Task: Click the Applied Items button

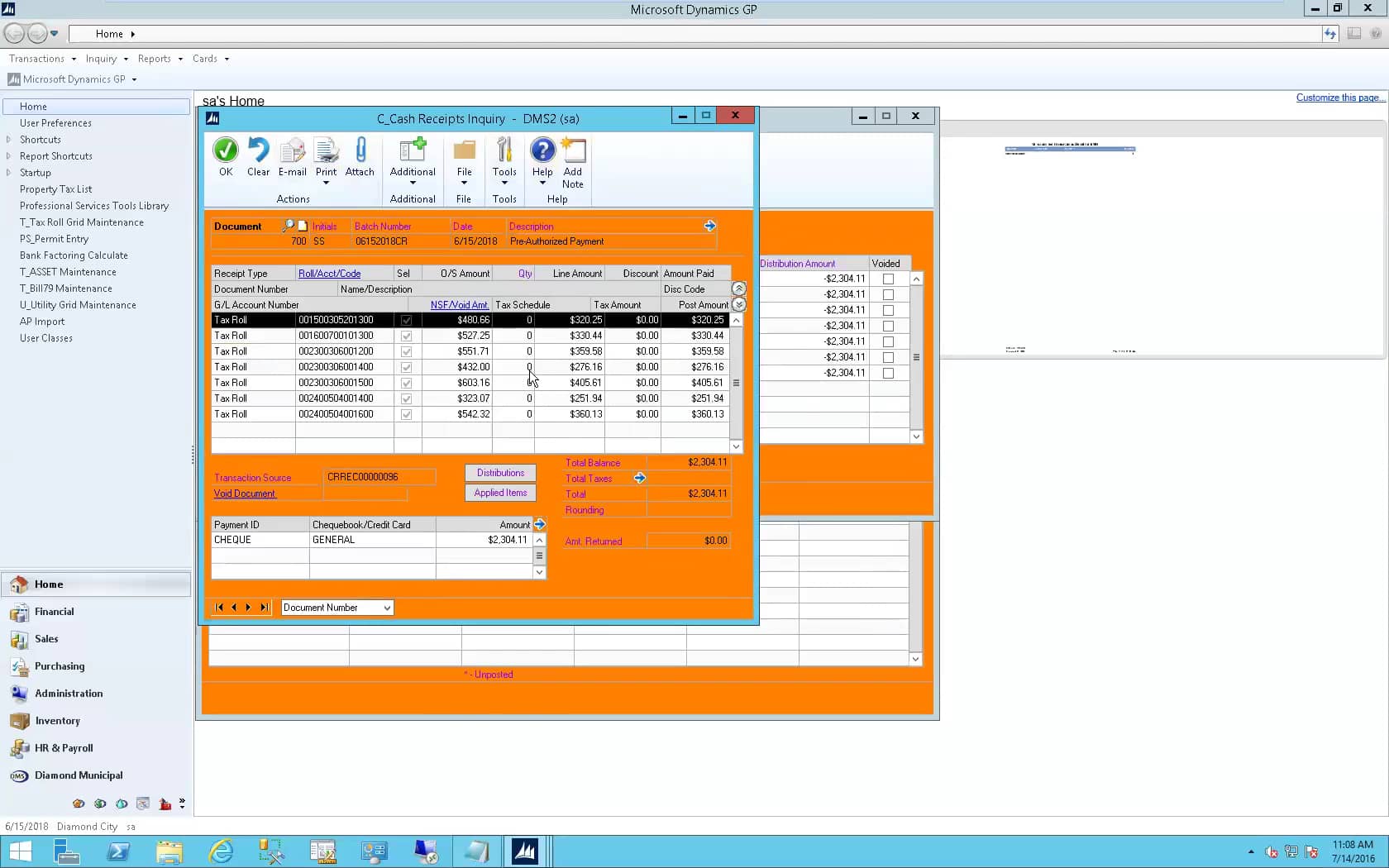Action: coord(500,493)
